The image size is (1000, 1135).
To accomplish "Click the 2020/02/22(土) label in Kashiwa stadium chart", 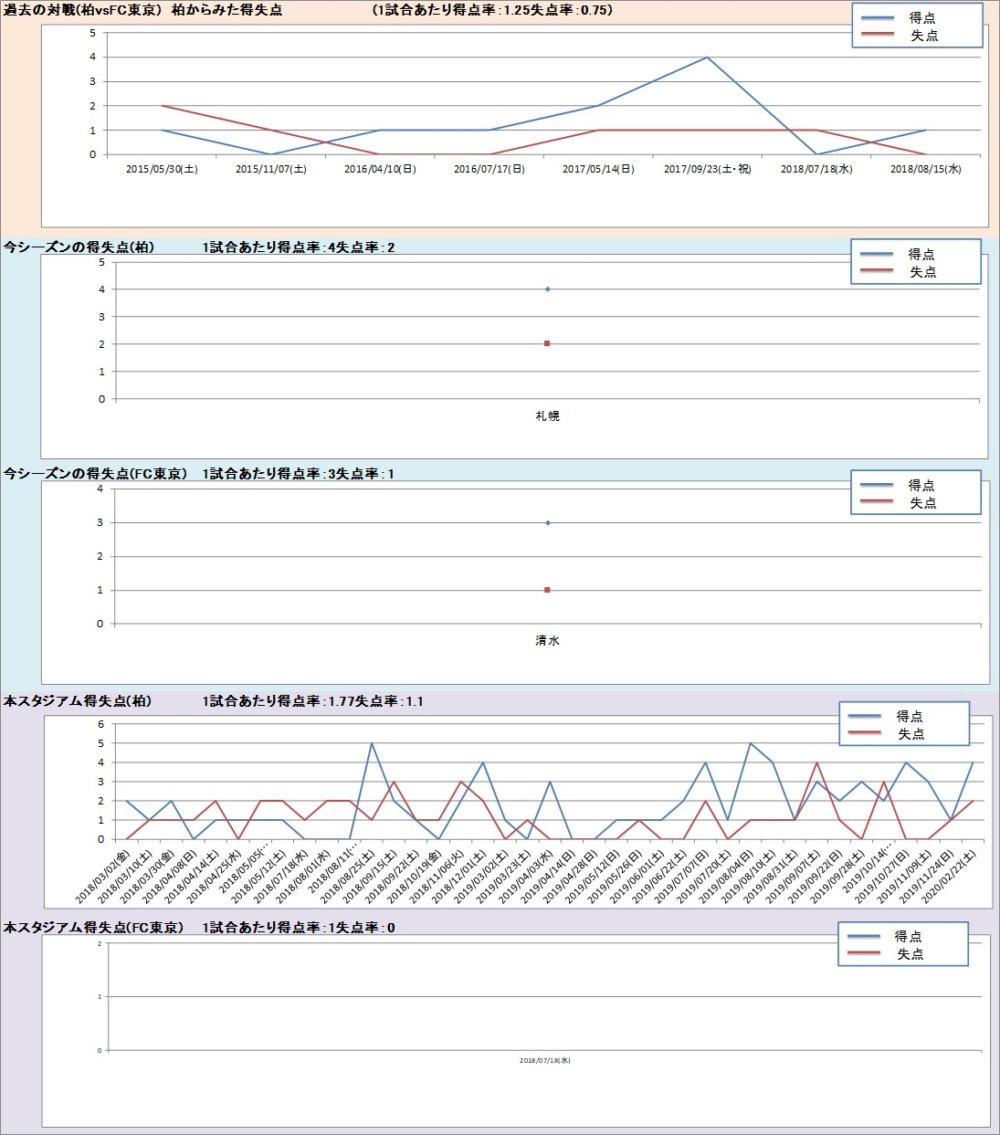I will tap(957, 870).
